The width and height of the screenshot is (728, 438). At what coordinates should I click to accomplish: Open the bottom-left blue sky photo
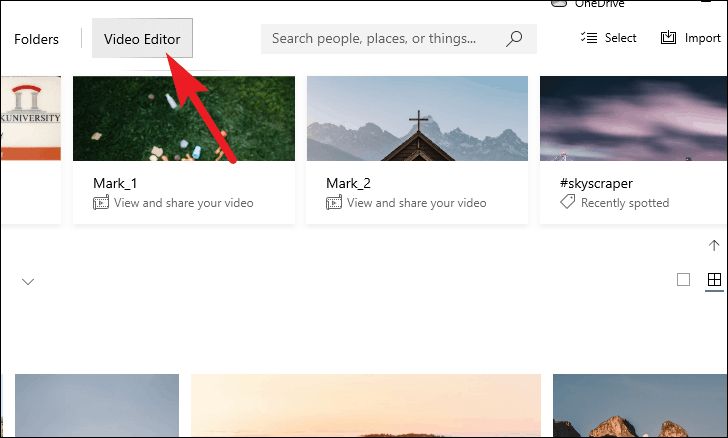(x=97, y=405)
